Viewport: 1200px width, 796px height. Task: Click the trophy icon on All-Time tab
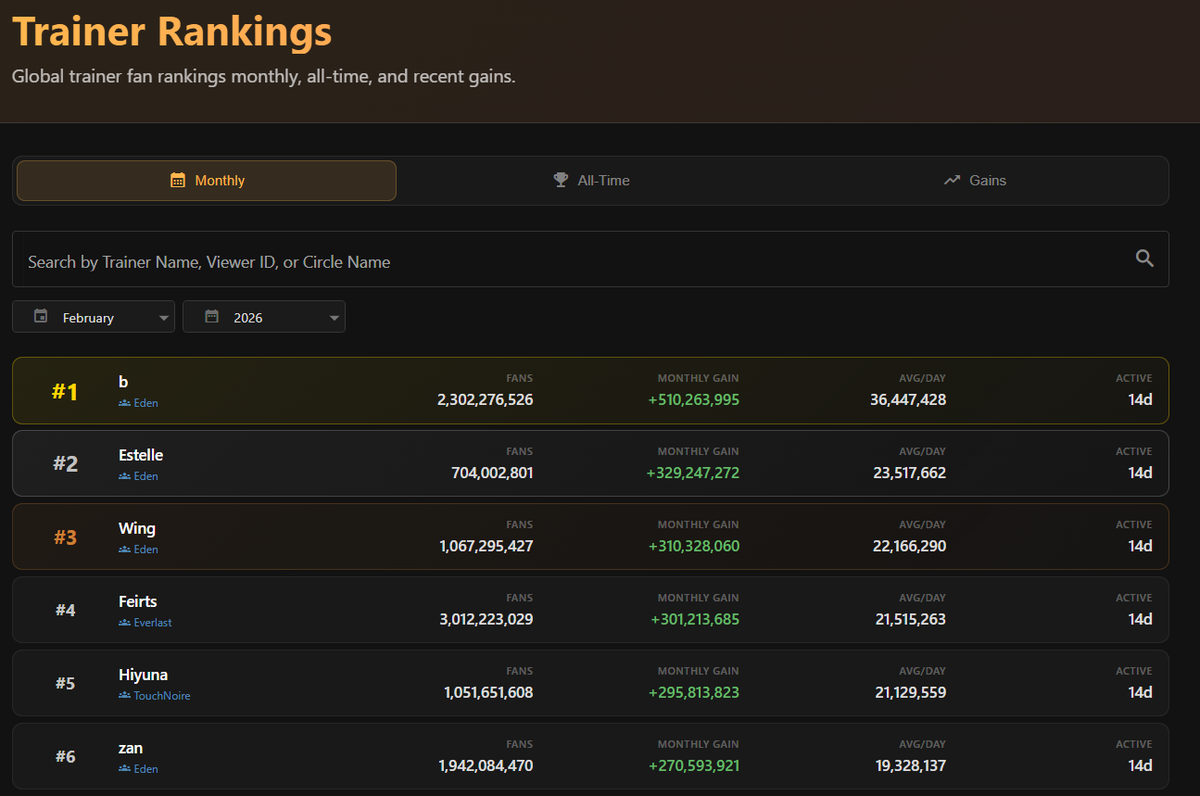(561, 181)
